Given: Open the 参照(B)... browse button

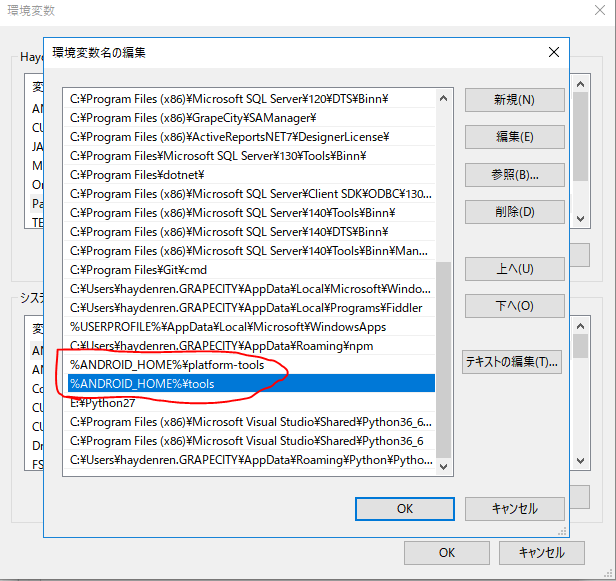Looking at the screenshot, I should tap(515, 175).
